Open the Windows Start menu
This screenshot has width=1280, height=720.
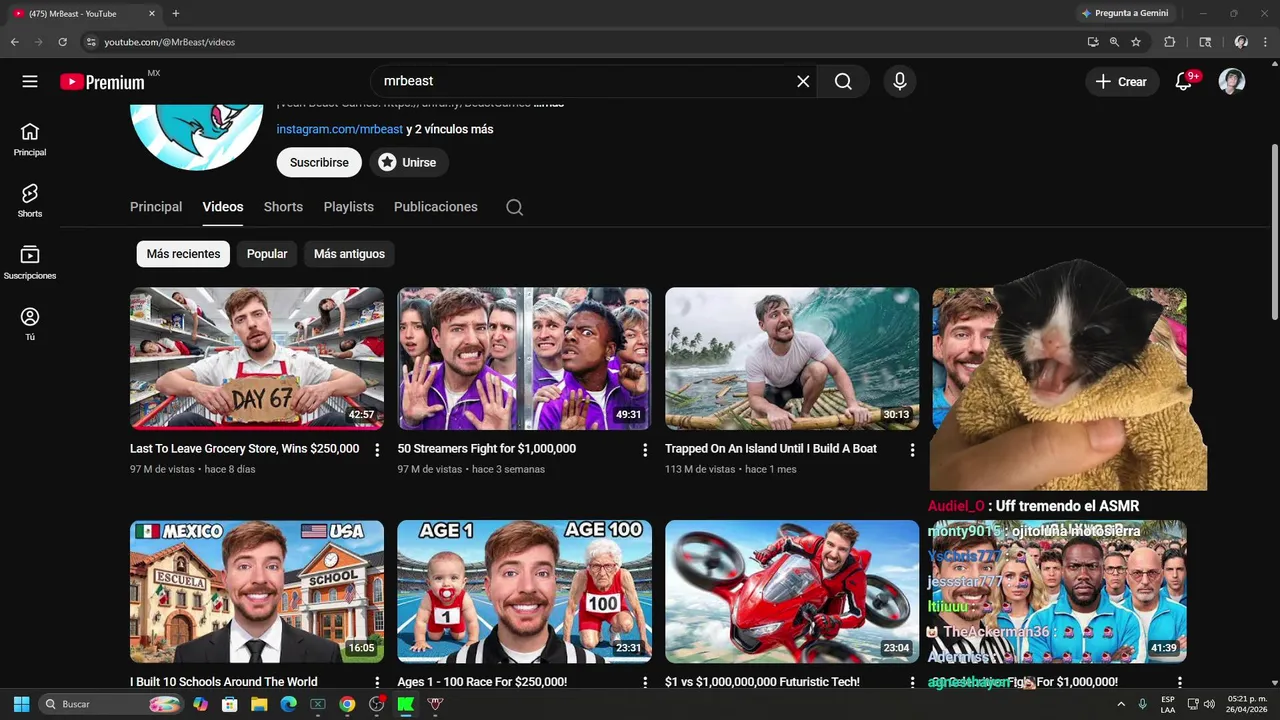click(21, 704)
